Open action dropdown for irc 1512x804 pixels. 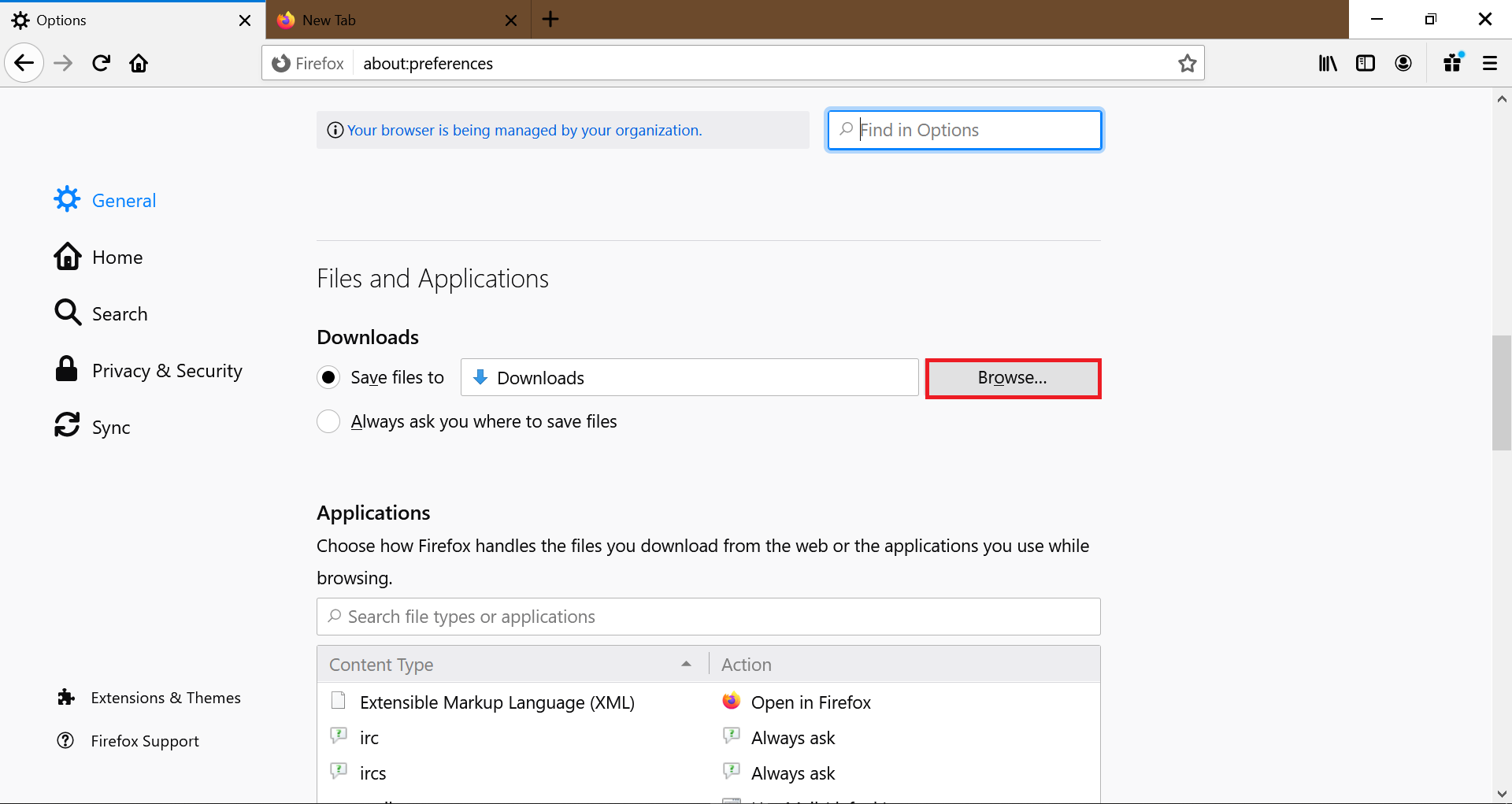(x=906, y=738)
